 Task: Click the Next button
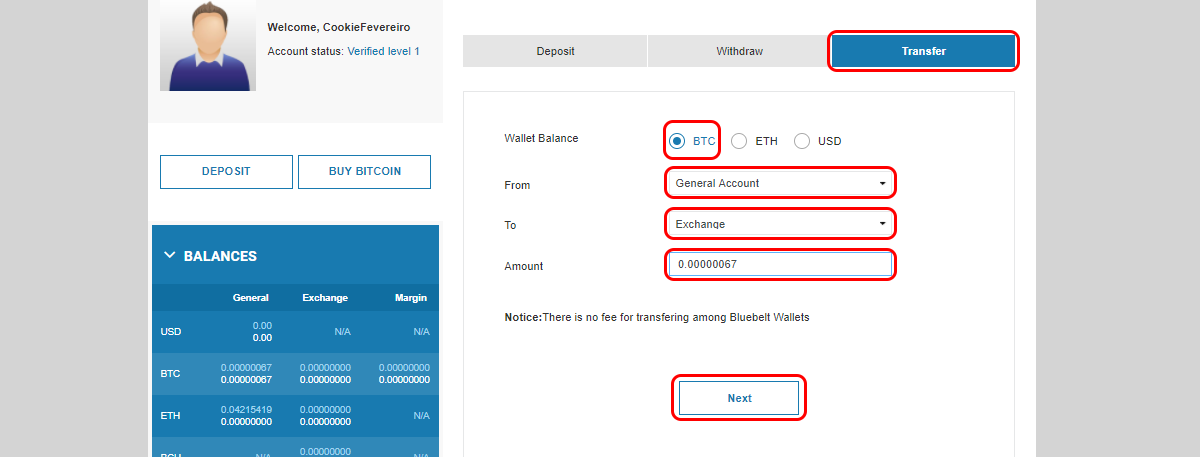(739, 398)
